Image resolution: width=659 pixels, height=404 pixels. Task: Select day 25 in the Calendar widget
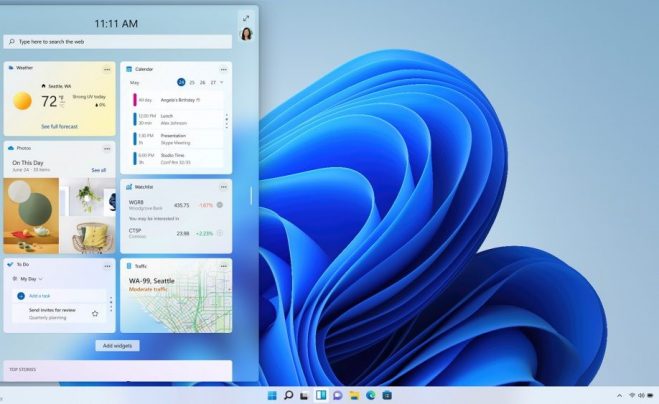[x=191, y=82]
